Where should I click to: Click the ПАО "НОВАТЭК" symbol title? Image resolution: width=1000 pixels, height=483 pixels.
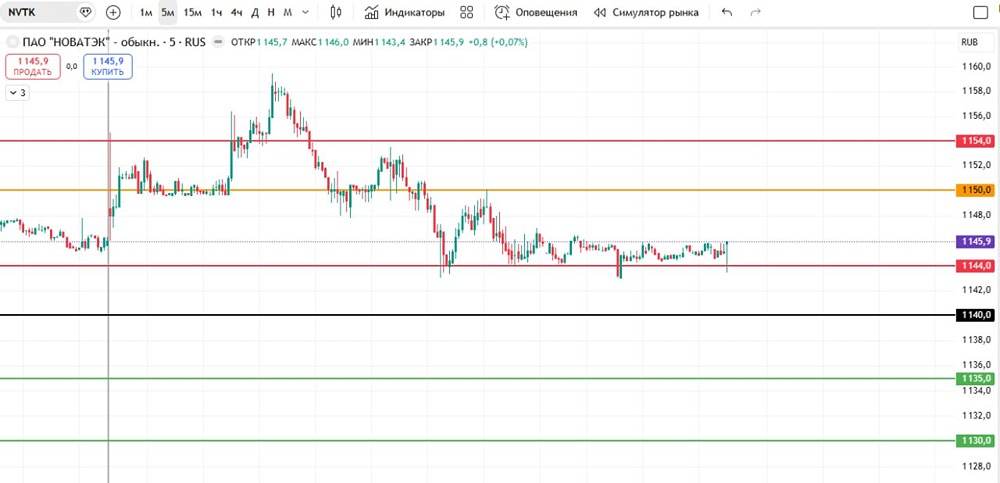114,42
